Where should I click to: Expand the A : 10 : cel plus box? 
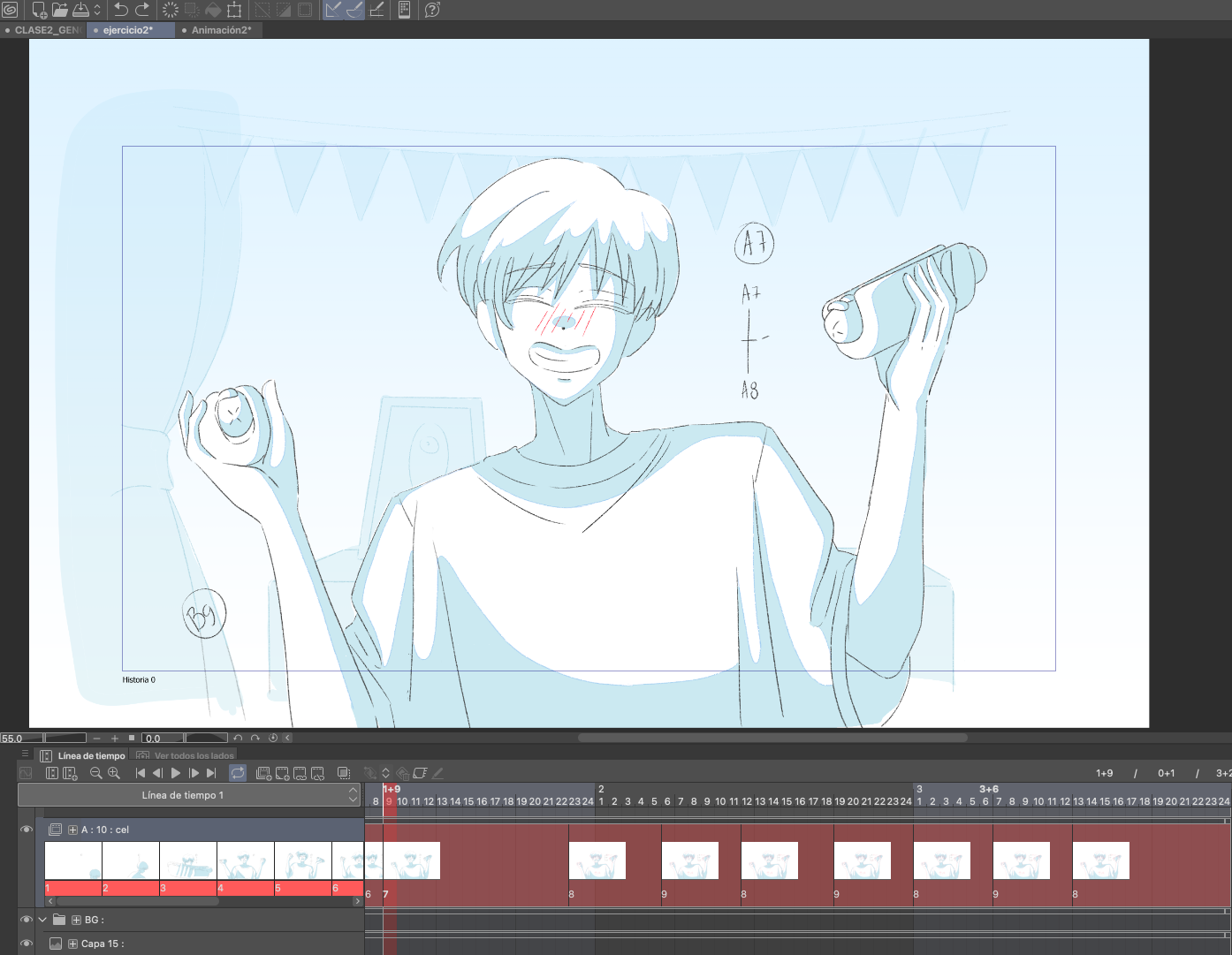(x=72, y=830)
